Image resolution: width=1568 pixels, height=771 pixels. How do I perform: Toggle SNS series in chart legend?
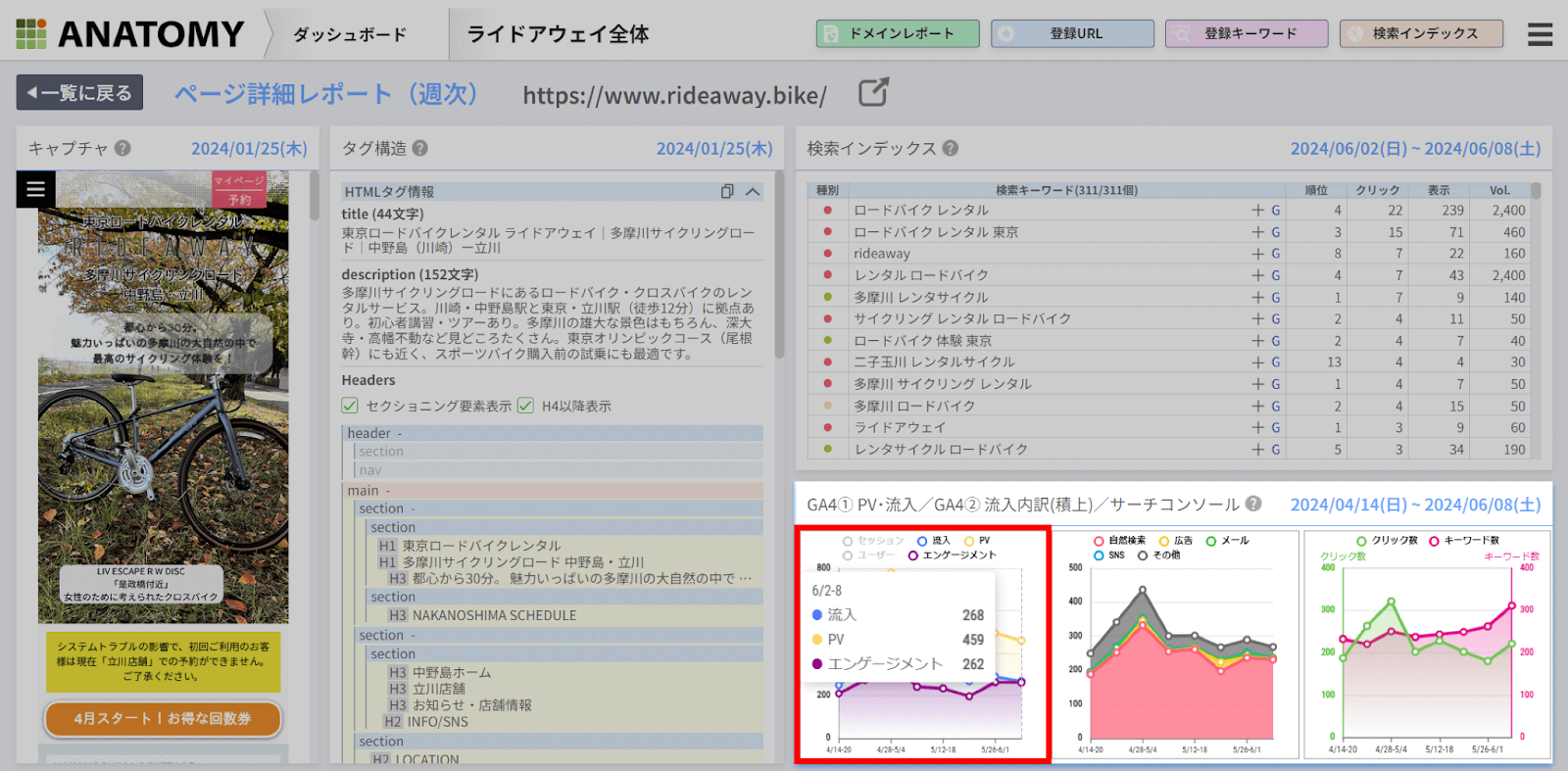click(x=1109, y=555)
